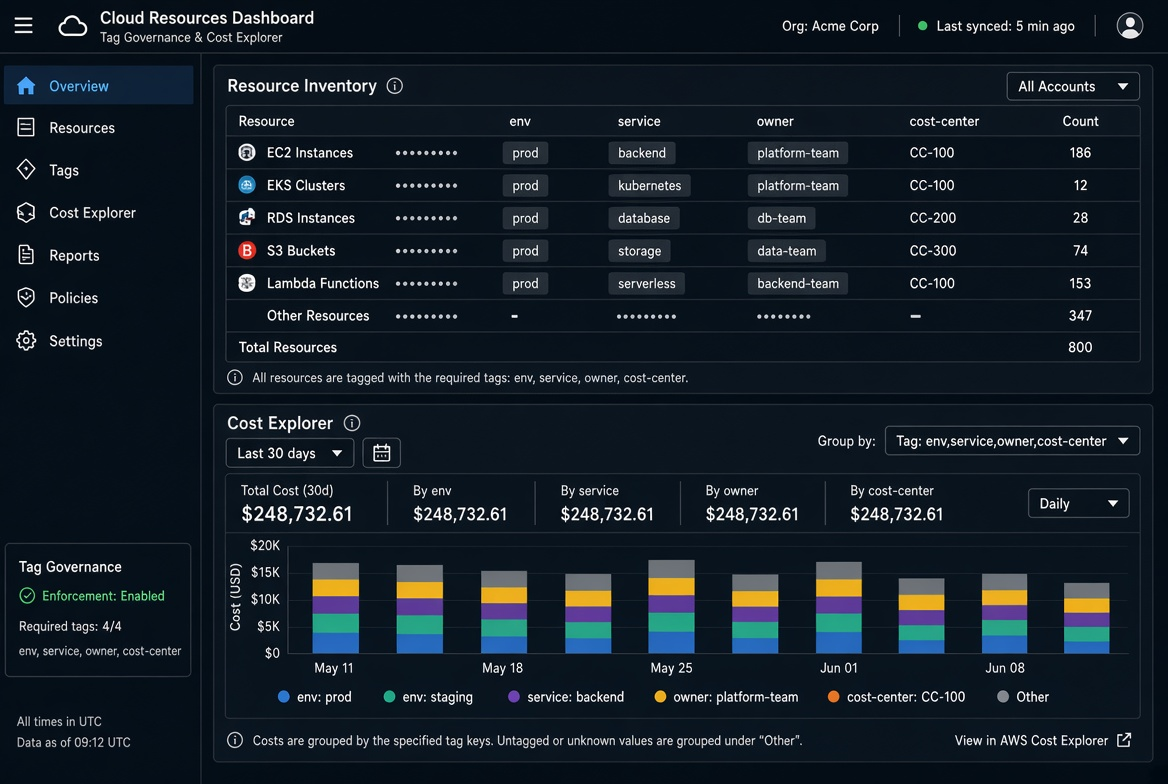Open the Resource Inventory info icon

395,86
